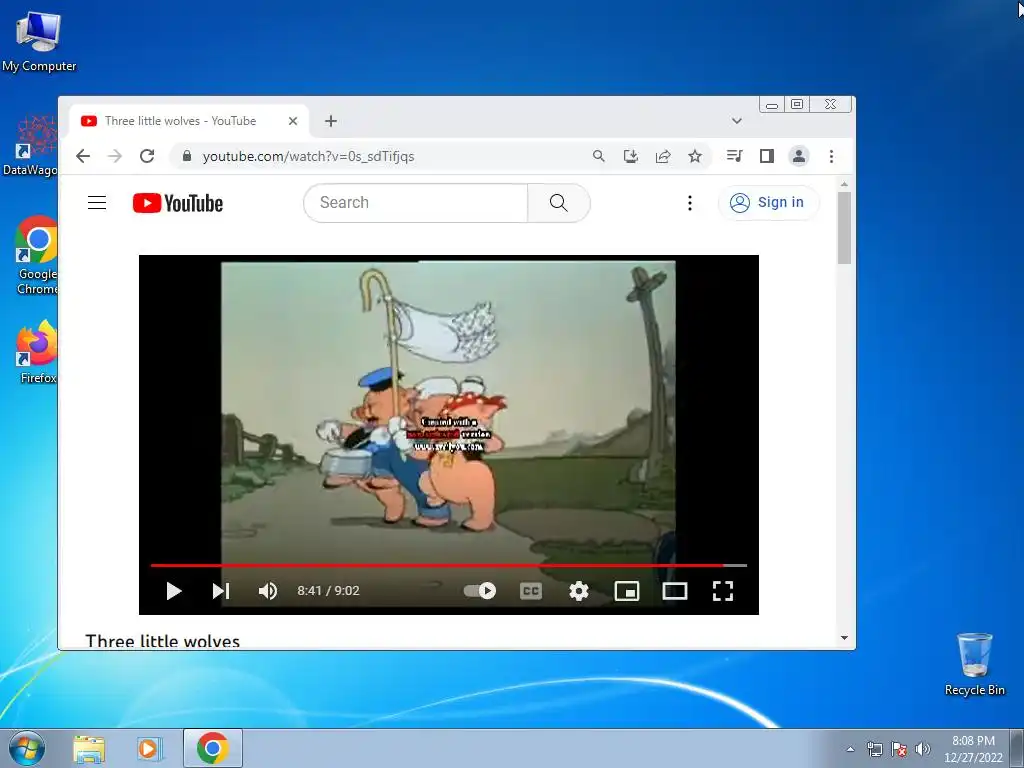Open My Computer desktop icon

coord(39,40)
